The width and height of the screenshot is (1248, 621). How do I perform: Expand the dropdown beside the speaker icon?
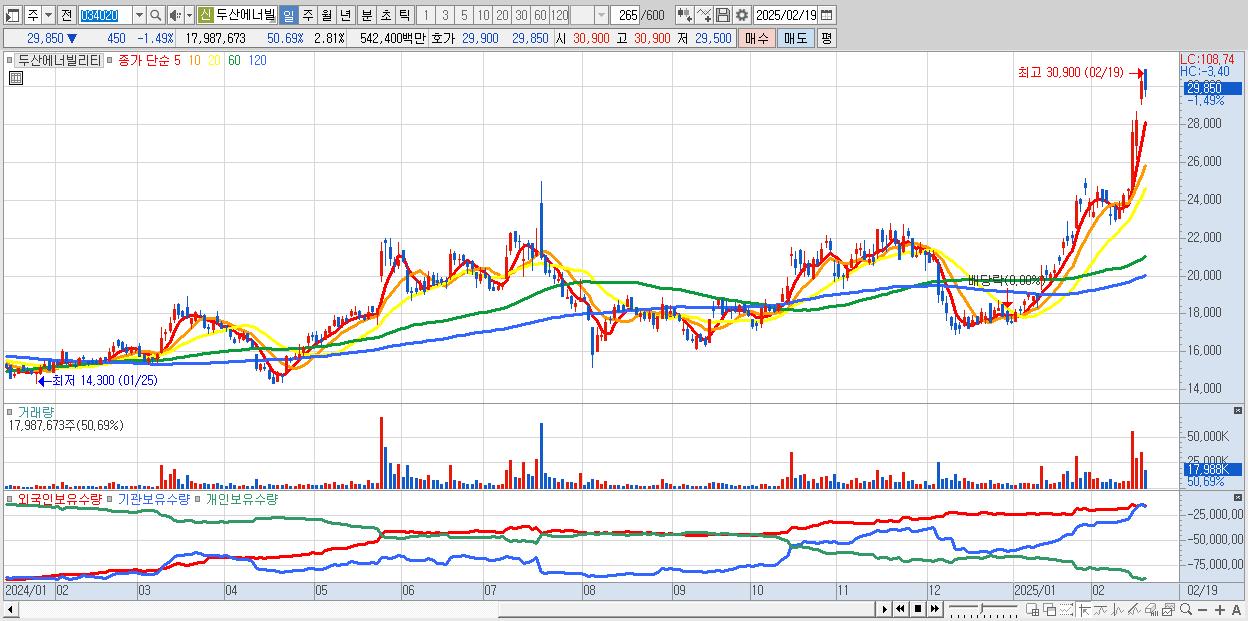coord(189,16)
